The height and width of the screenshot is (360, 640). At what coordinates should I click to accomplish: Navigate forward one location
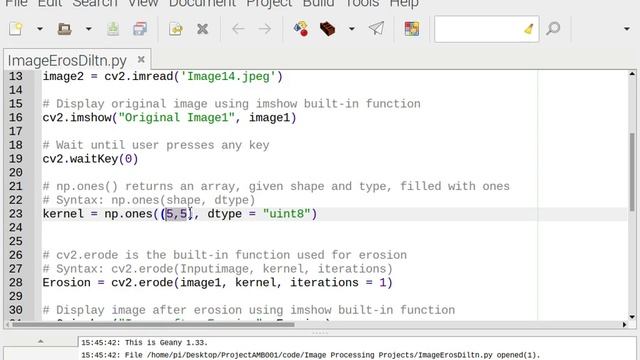tap(264, 29)
